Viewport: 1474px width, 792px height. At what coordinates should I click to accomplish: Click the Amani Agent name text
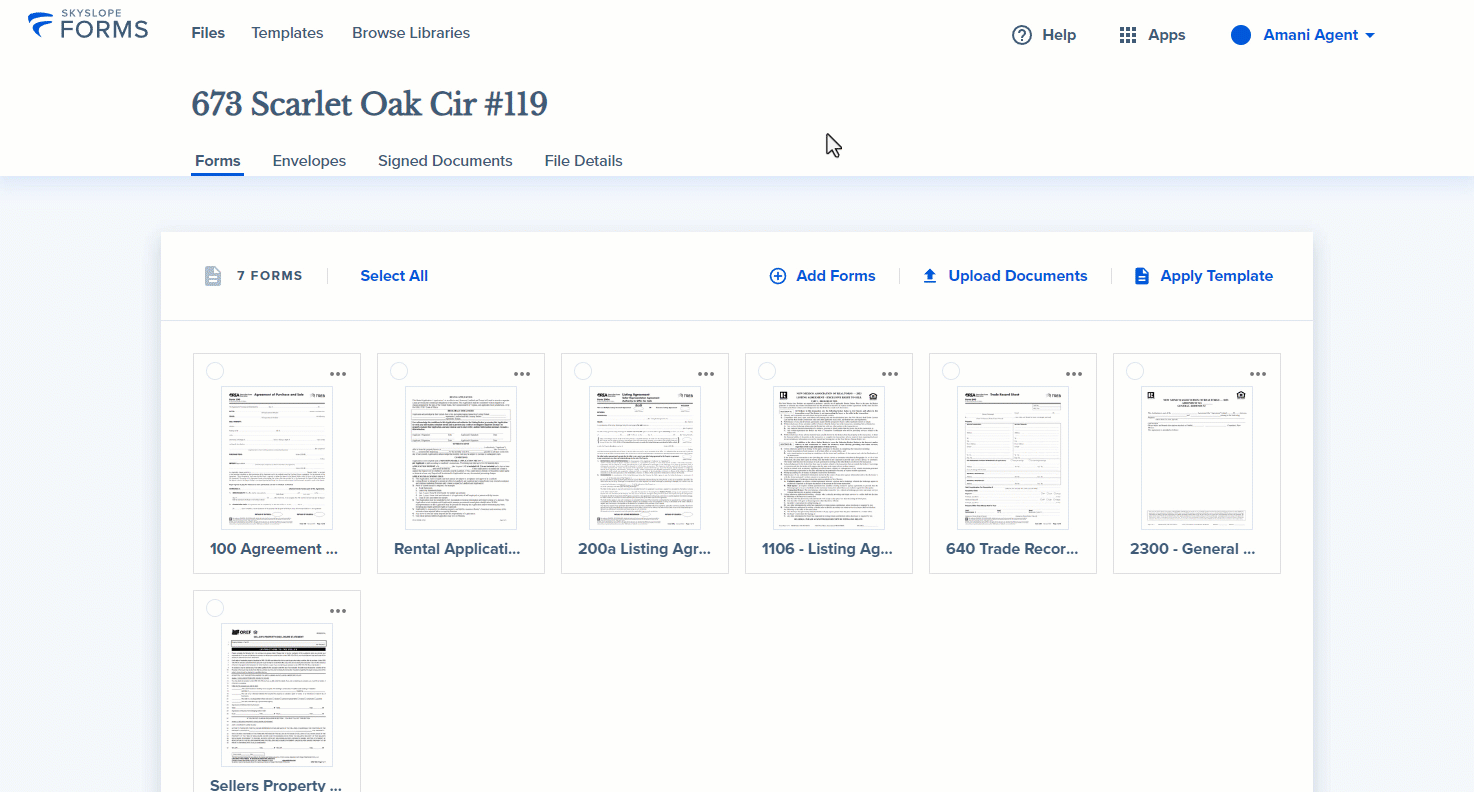(1310, 35)
